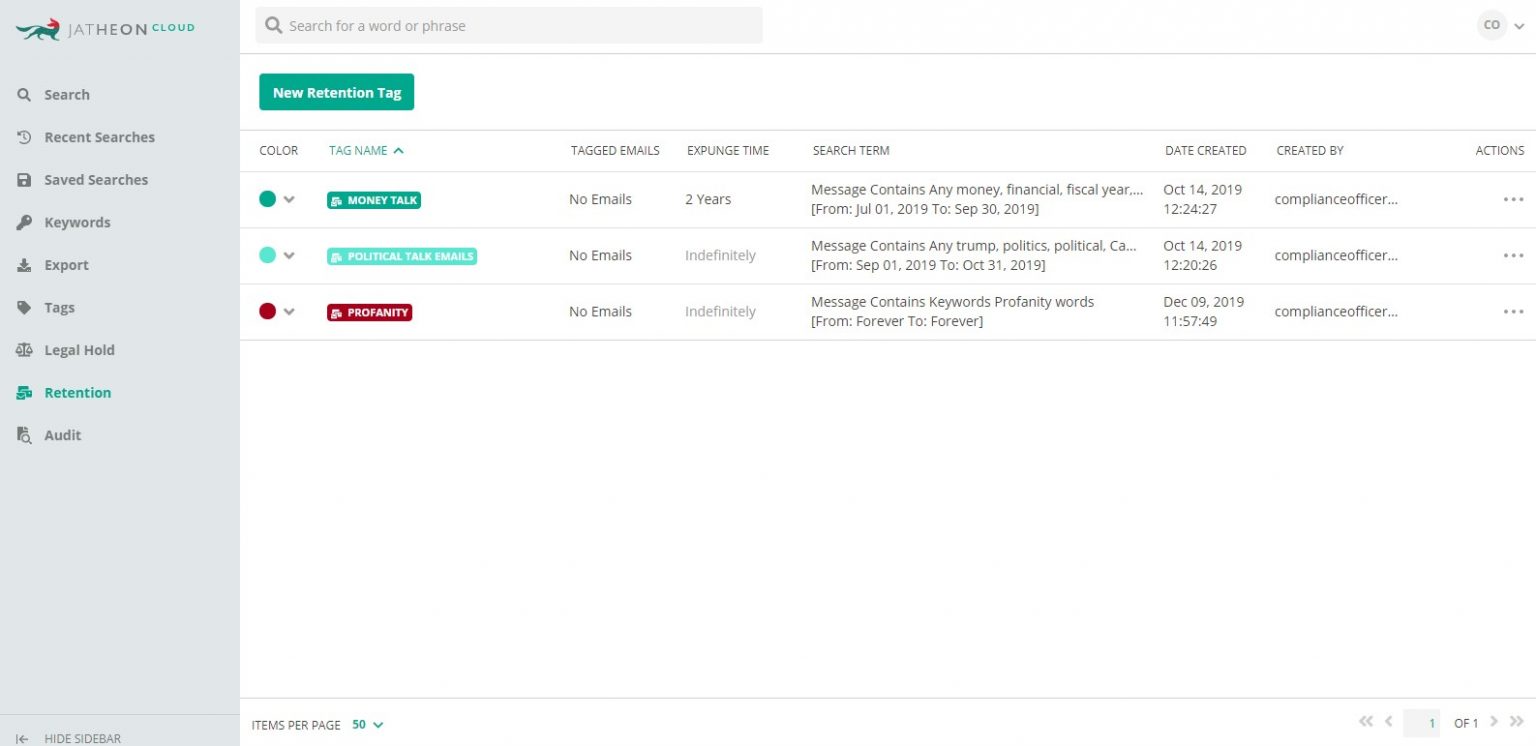This screenshot has height=746, width=1536.
Task: Click the Tags label icon in sidebar
Action: click(24, 307)
